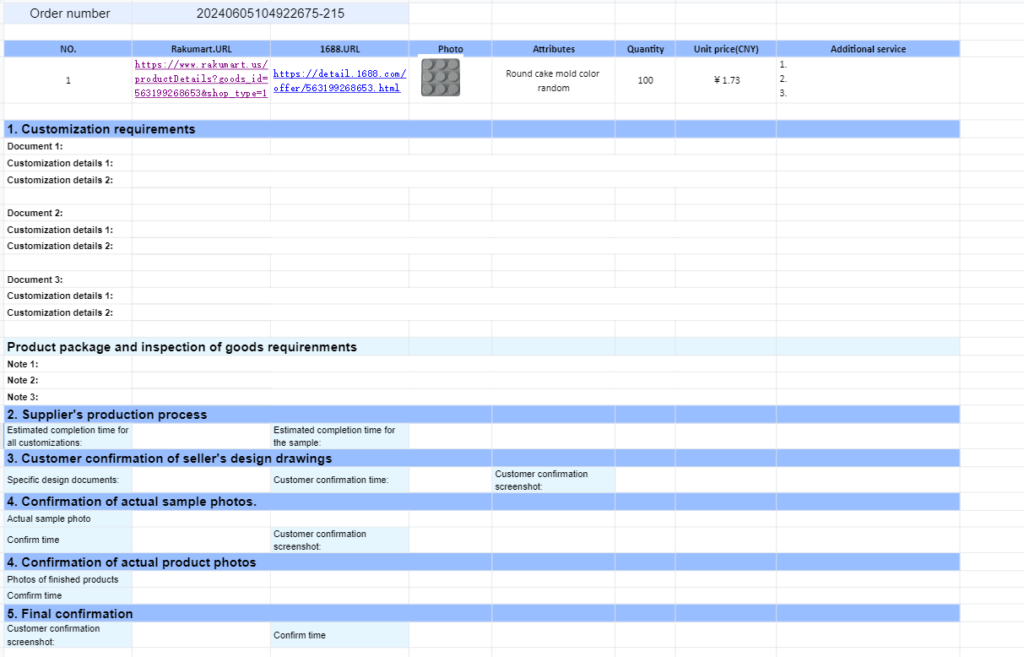Select the "Unit price(CNY)" column header
This screenshot has width=1024, height=657.
pos(726,49)
